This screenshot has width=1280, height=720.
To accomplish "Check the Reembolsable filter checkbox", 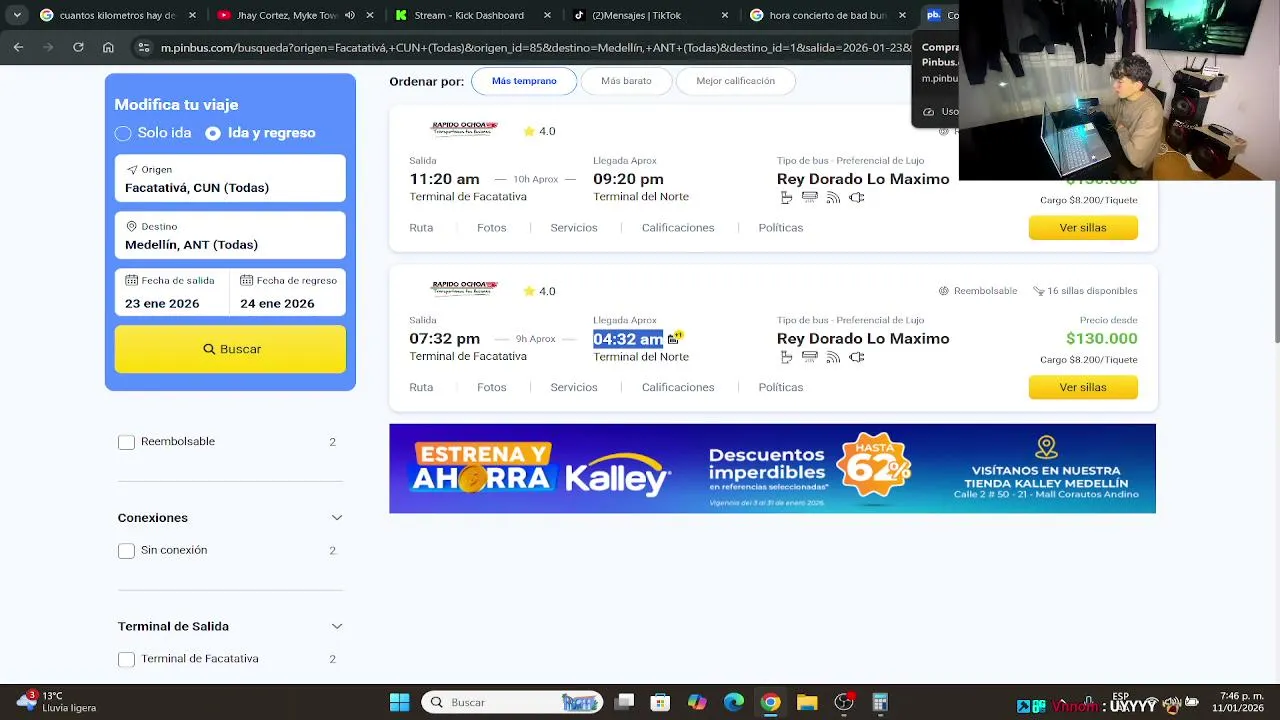I will 126,442.
